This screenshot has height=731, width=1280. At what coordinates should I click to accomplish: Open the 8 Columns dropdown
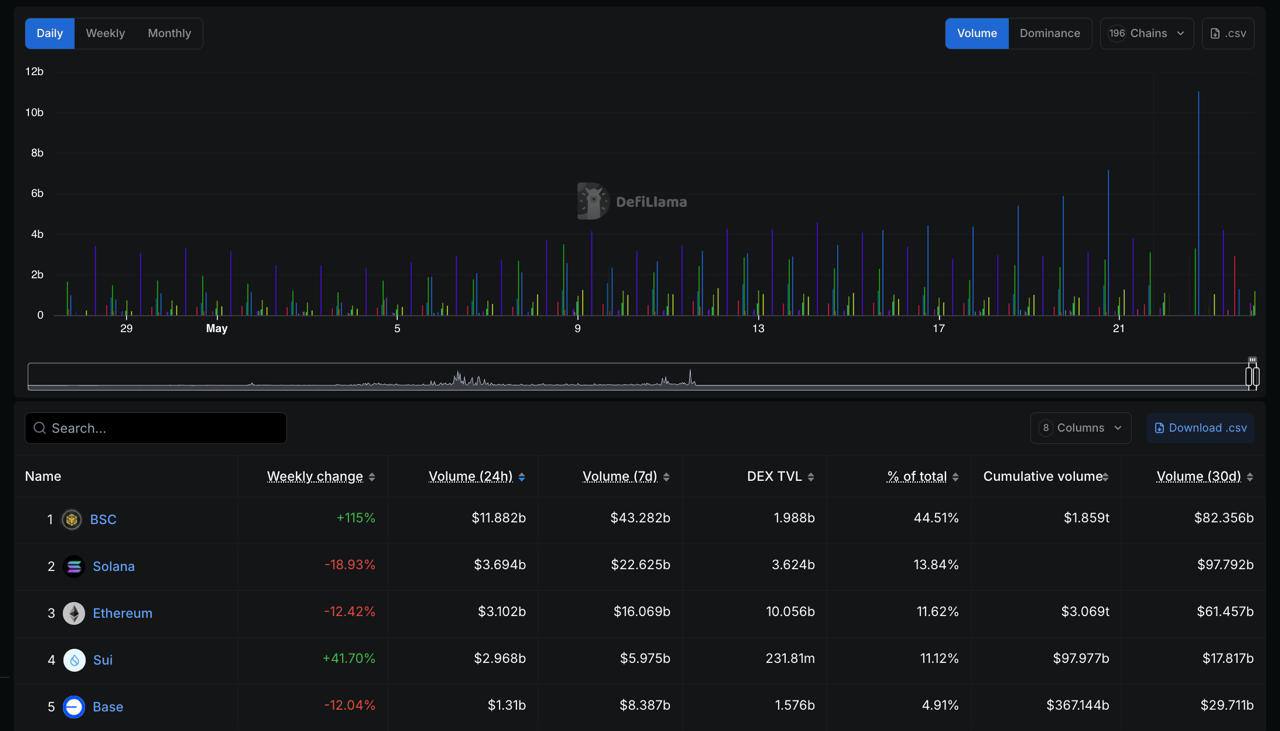[1081, 428]
